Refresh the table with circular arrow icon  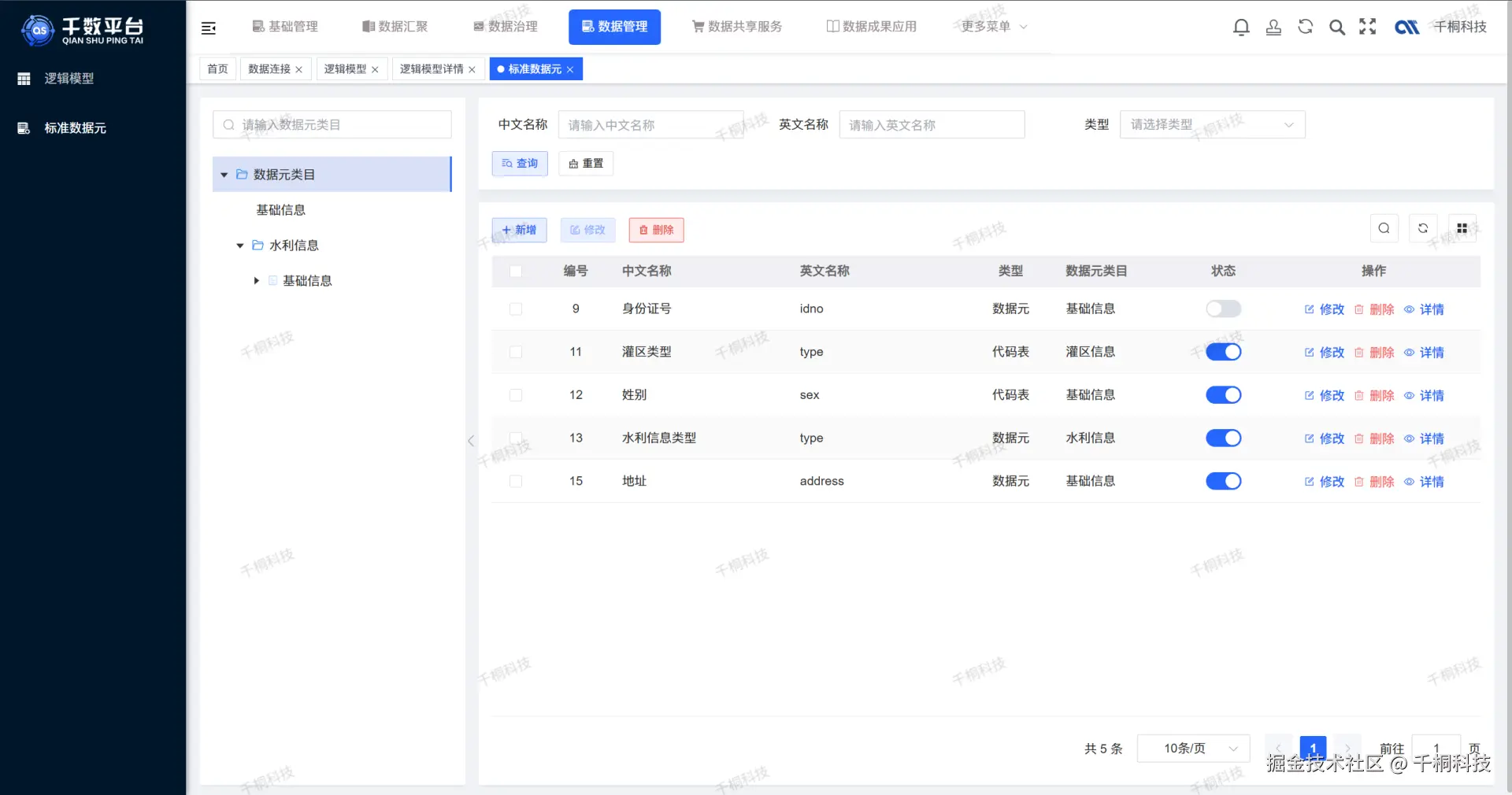(1423, 228)
